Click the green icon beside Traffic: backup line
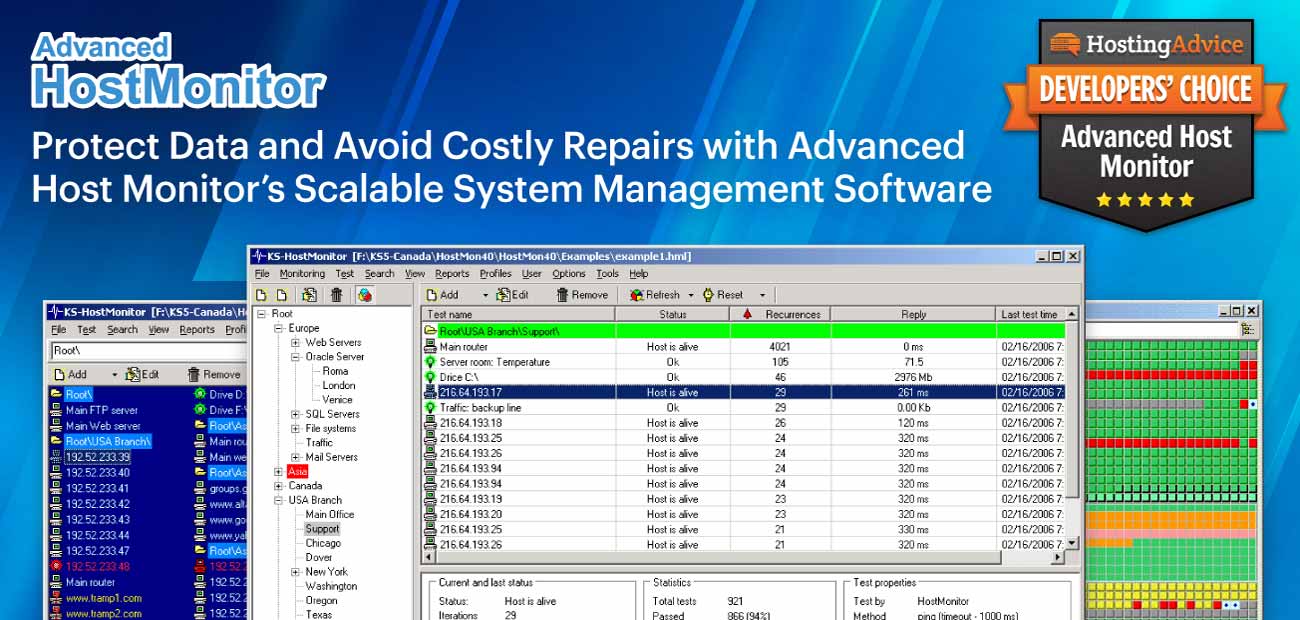This screenshot has height=620, width=1300. (x=430, y=408)
